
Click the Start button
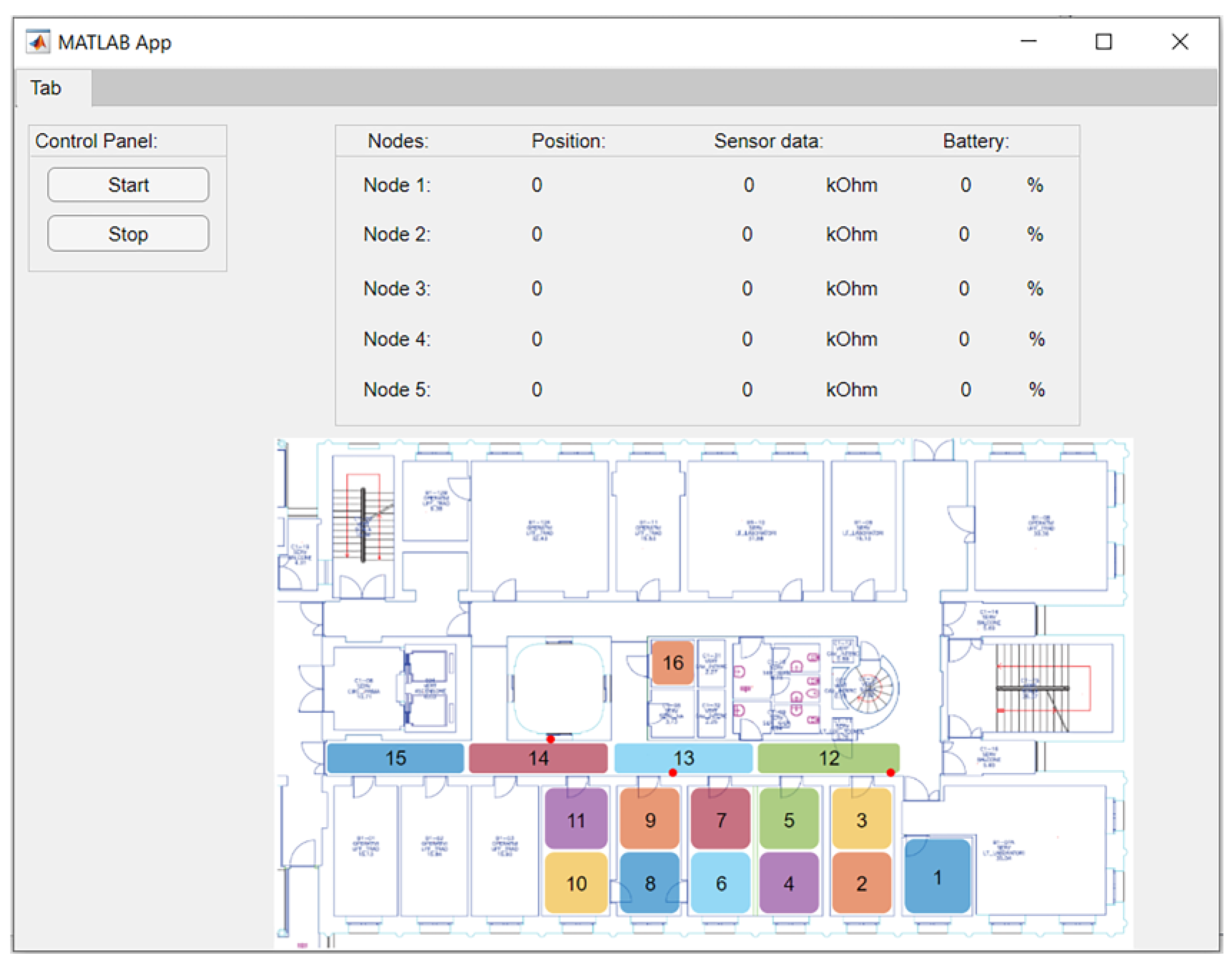(x=129, y=185)
